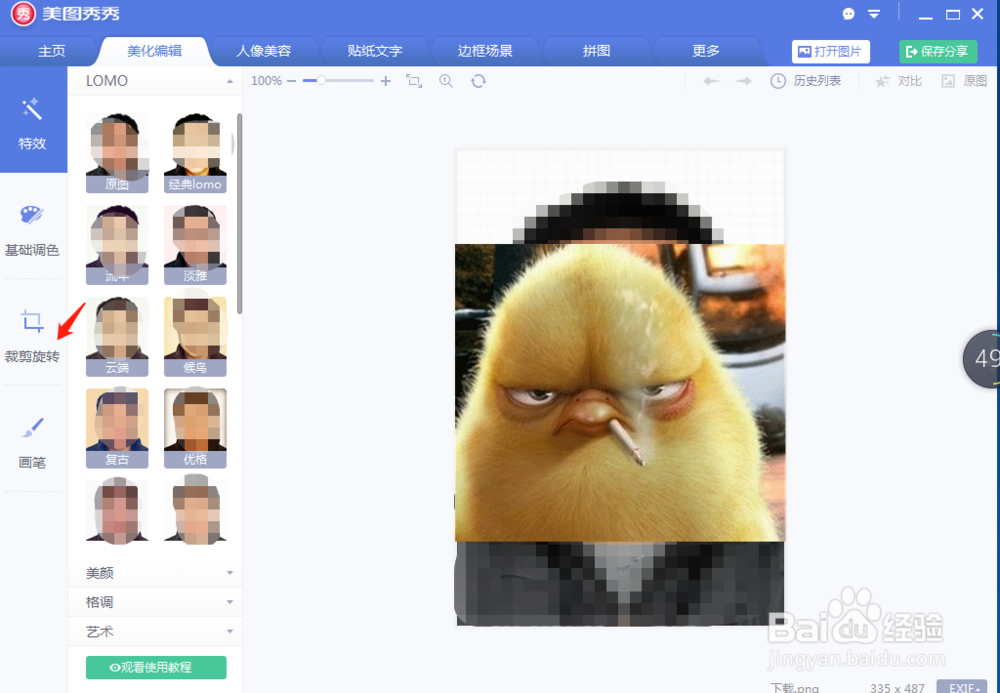Apply the 优格 effect thumbnail
1000x693 pixels.
point(195,428)
